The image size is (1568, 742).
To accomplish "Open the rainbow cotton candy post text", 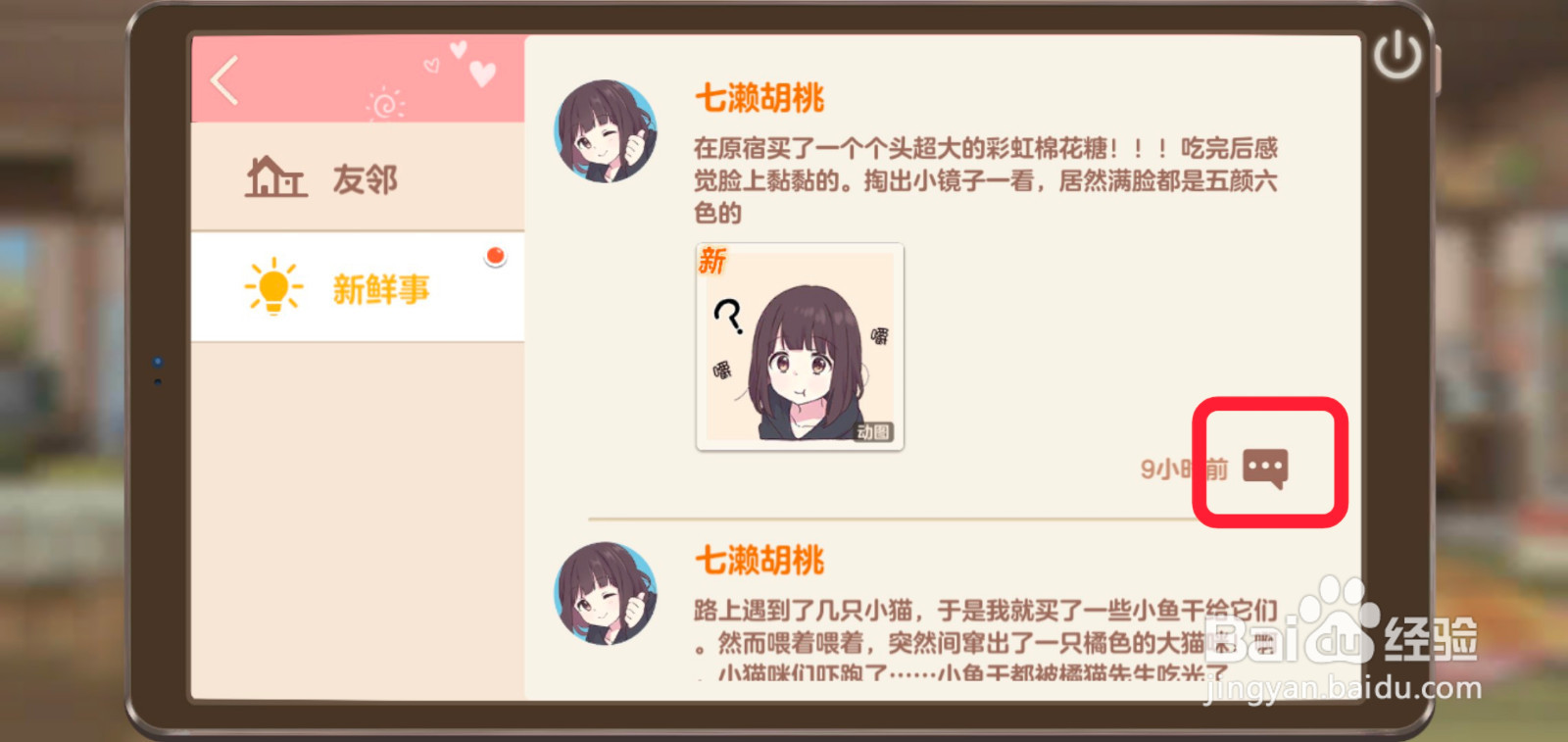I will click(986, 180).
